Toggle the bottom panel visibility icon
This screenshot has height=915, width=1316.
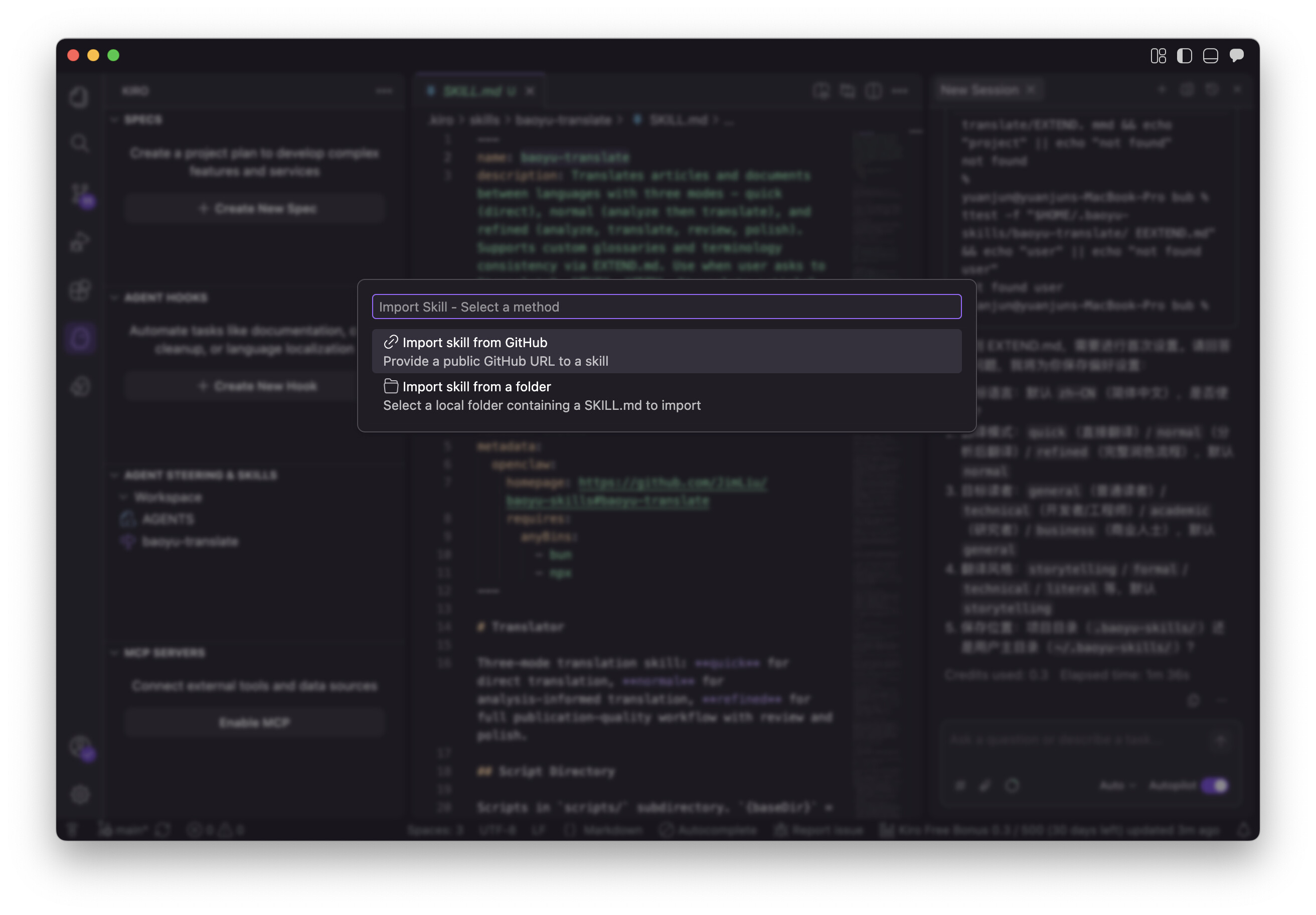click(1211, 56)
